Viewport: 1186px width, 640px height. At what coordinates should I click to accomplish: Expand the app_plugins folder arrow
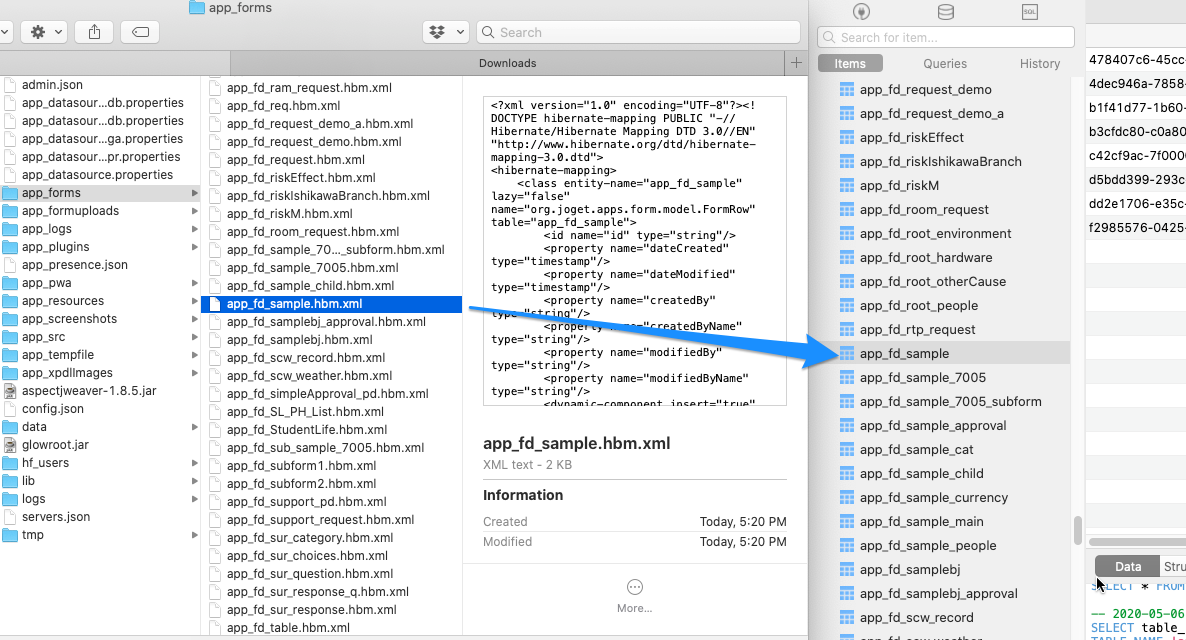click(194, 247)
